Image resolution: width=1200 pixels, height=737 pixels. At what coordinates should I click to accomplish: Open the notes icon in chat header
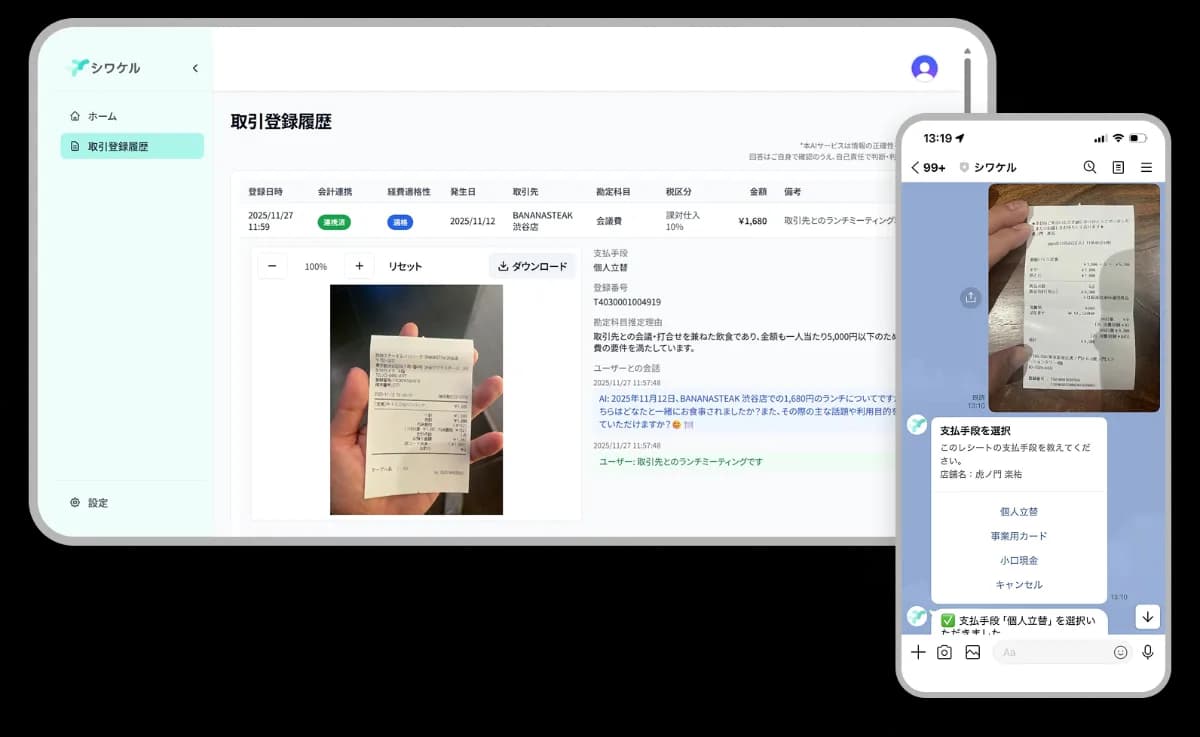coord(1118,167)
